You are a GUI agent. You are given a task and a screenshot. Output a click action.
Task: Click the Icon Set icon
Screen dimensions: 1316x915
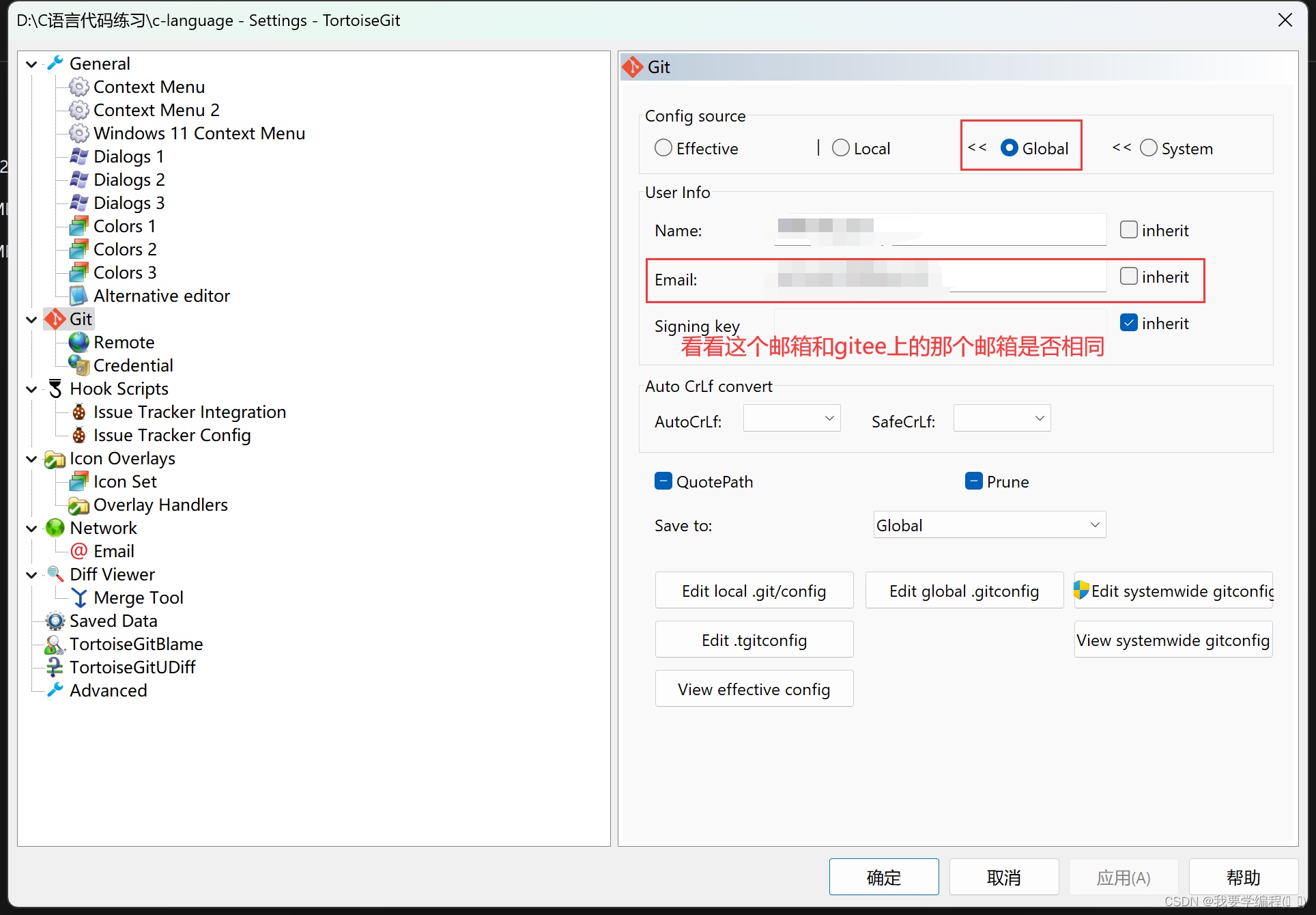79,481
